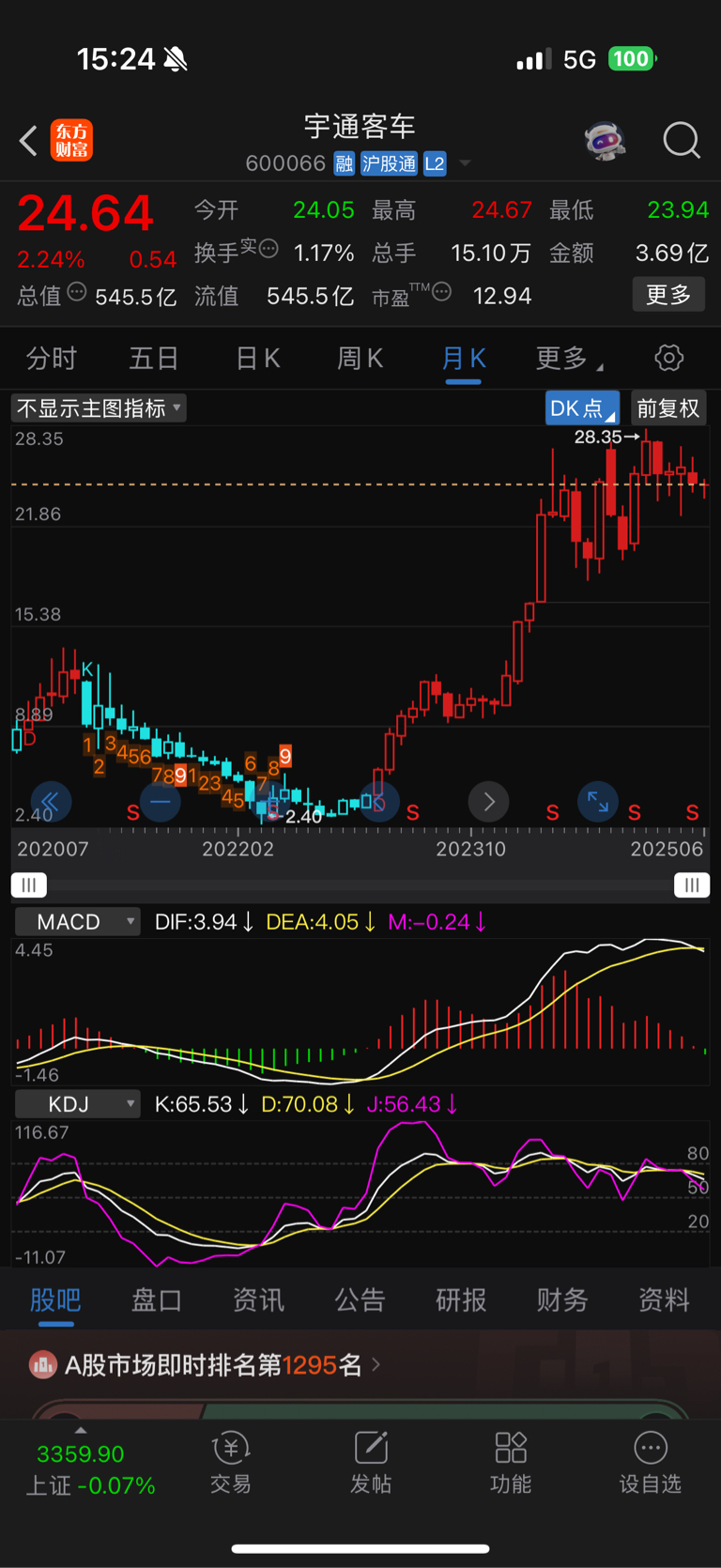Open 交易 trade icon in the bottom bar

coord(231,1463)
